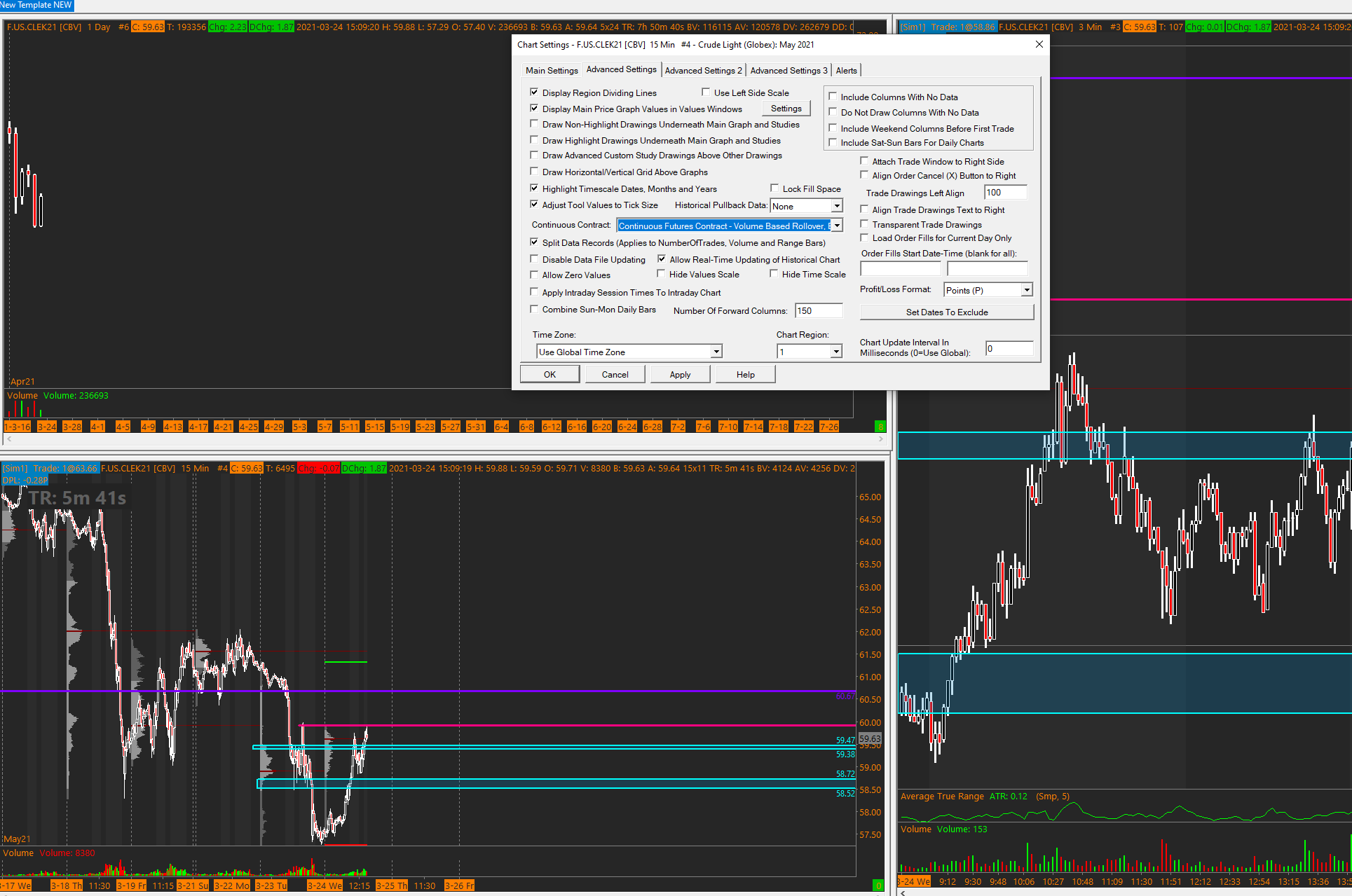Screen dimensions: 1352x896
Task: Click right scroll arrow under daily chart
Action: (x=881, y=439)
